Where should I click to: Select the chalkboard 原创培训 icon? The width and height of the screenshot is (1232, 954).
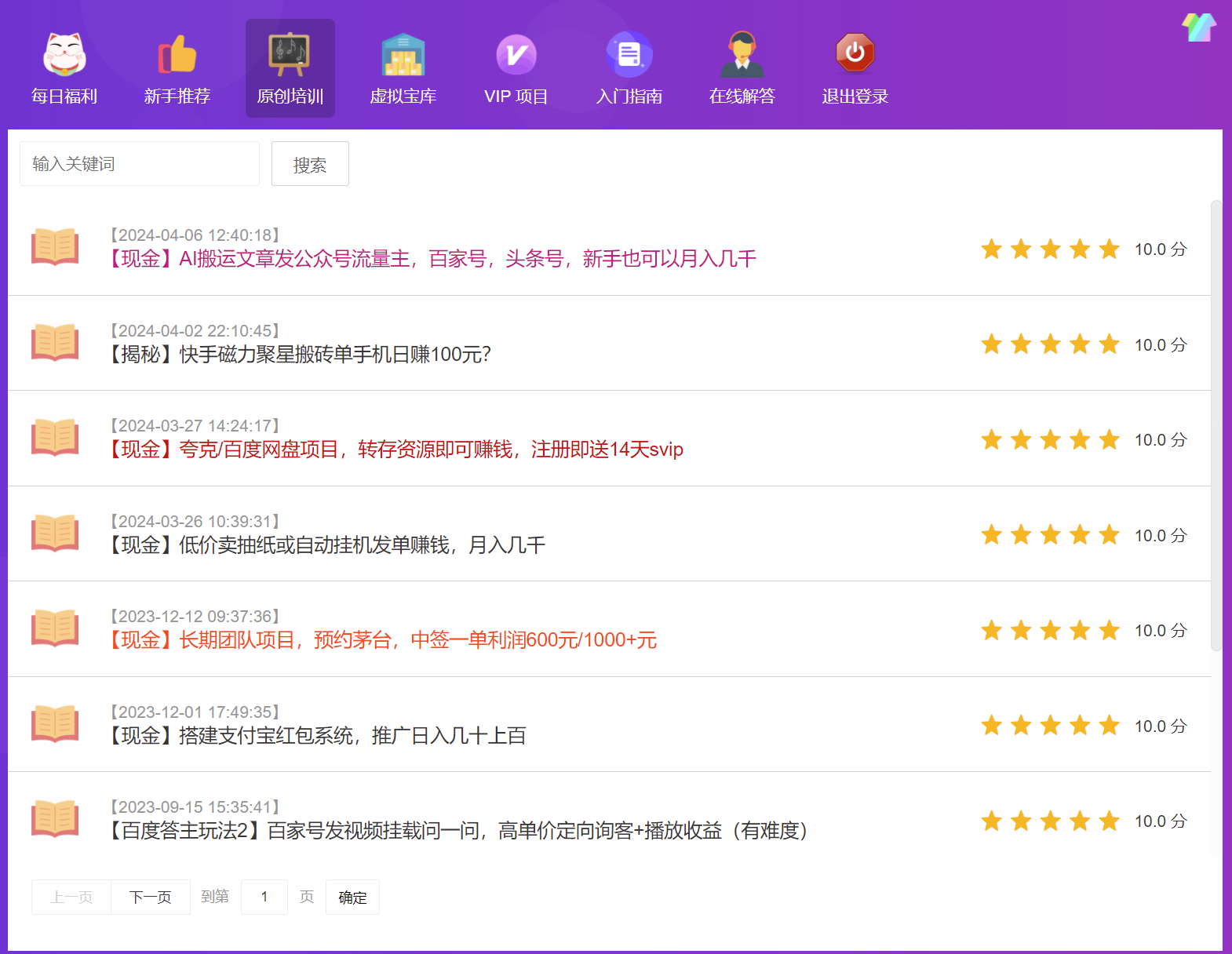[290, 54]
